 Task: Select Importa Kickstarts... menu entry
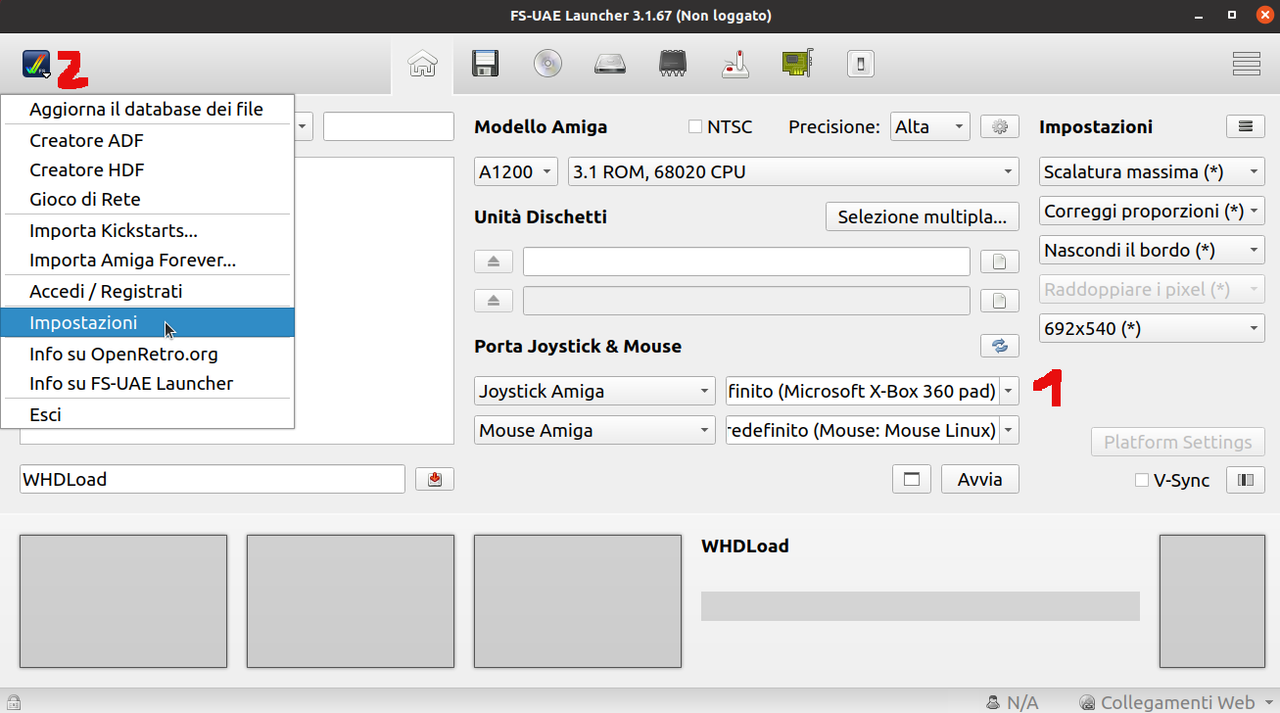pos(147,231)
